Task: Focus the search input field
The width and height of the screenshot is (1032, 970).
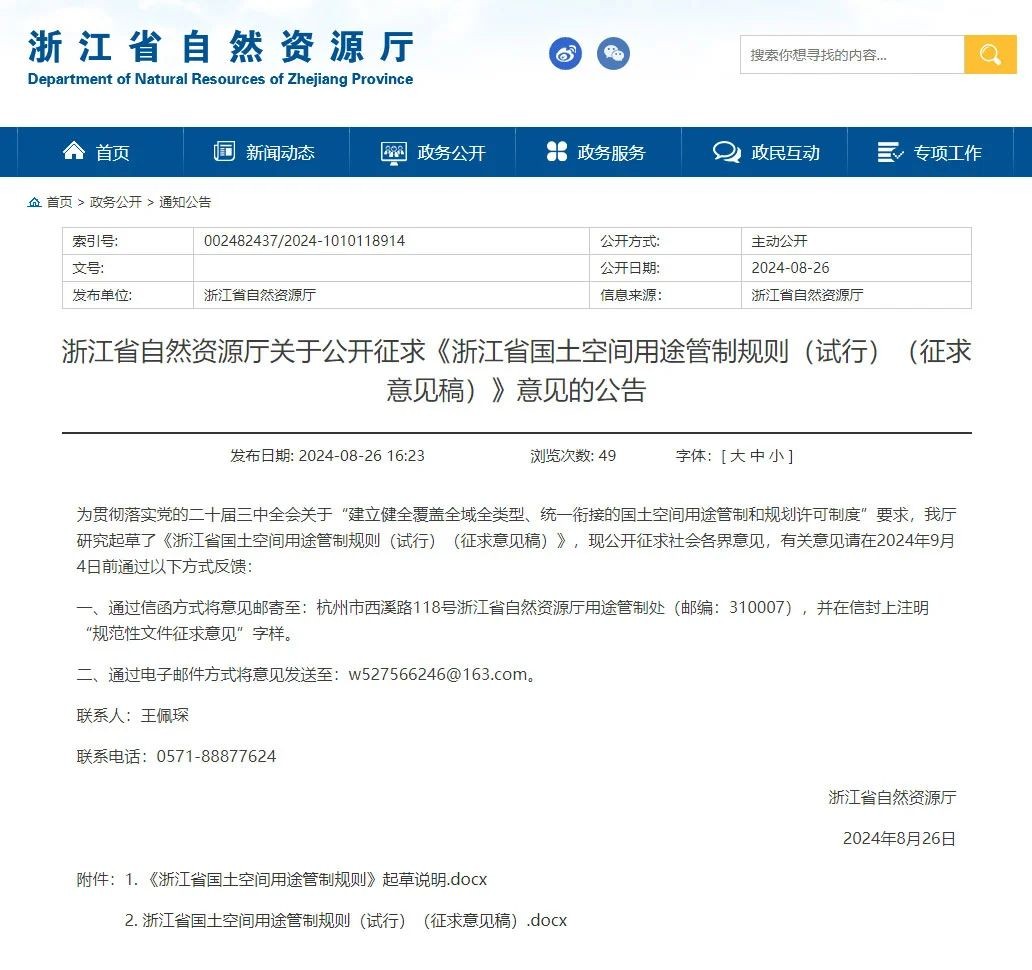Action: pos(852,55)
